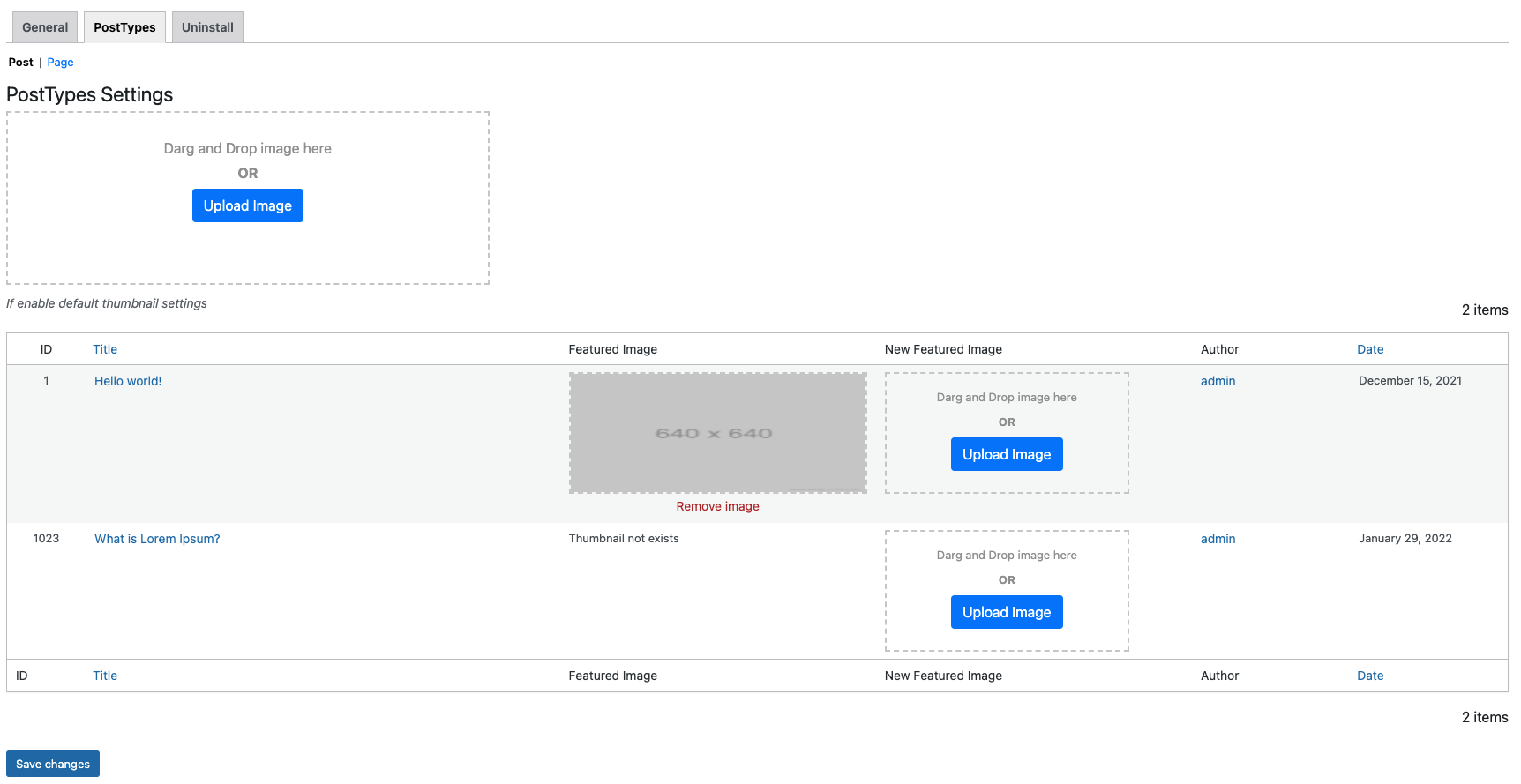Click Upload Image for the default thumbnail
The width and height of the screenshot is (1521, 784).
tap(248, 205)
